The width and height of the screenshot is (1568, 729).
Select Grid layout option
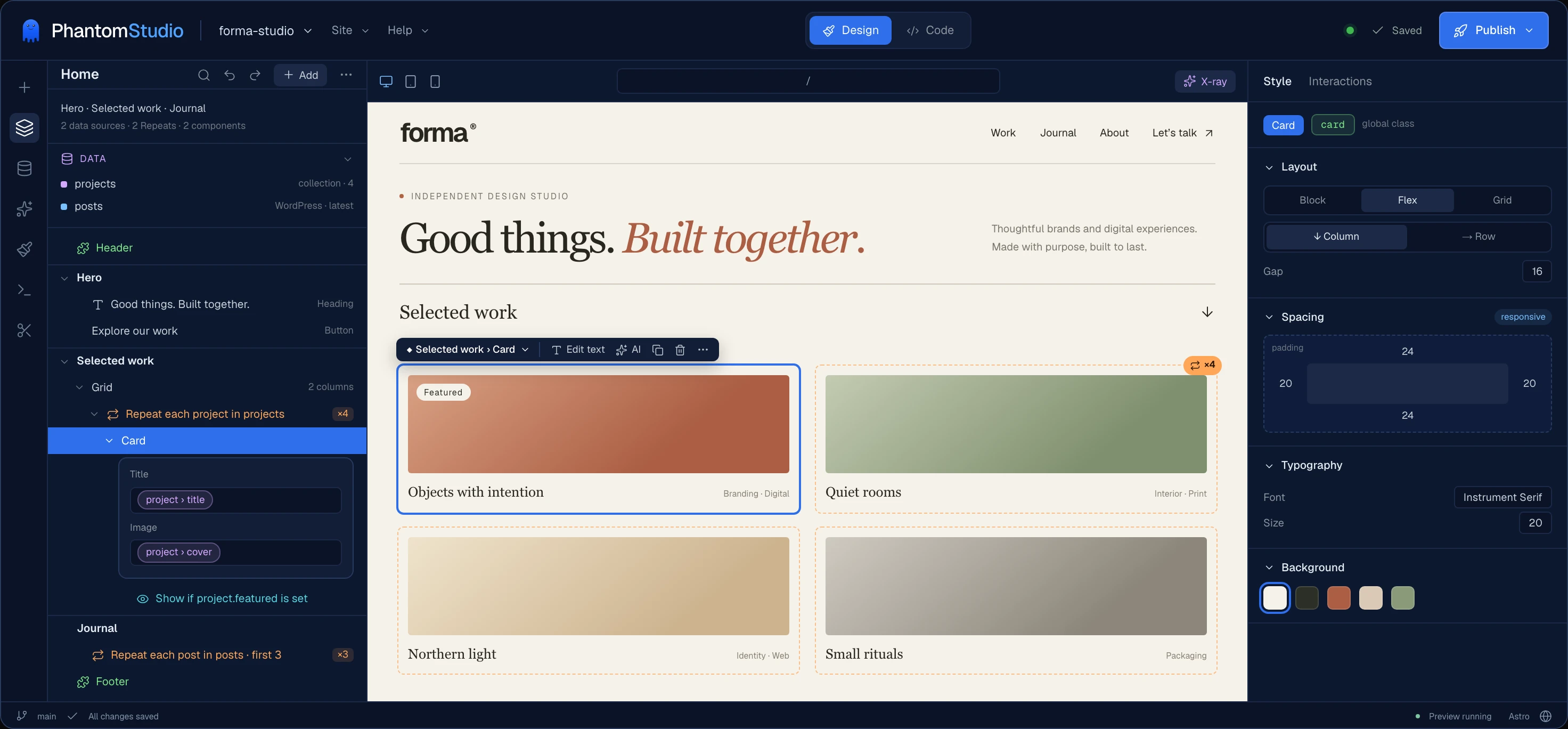coord(1501,200)
